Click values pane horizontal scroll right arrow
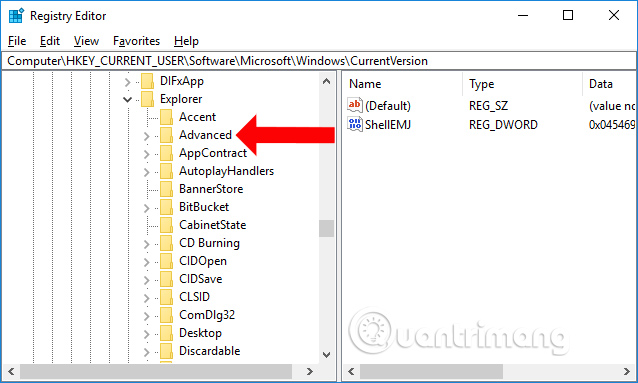Viewport: 638px width, 383px height. (627, 371)
